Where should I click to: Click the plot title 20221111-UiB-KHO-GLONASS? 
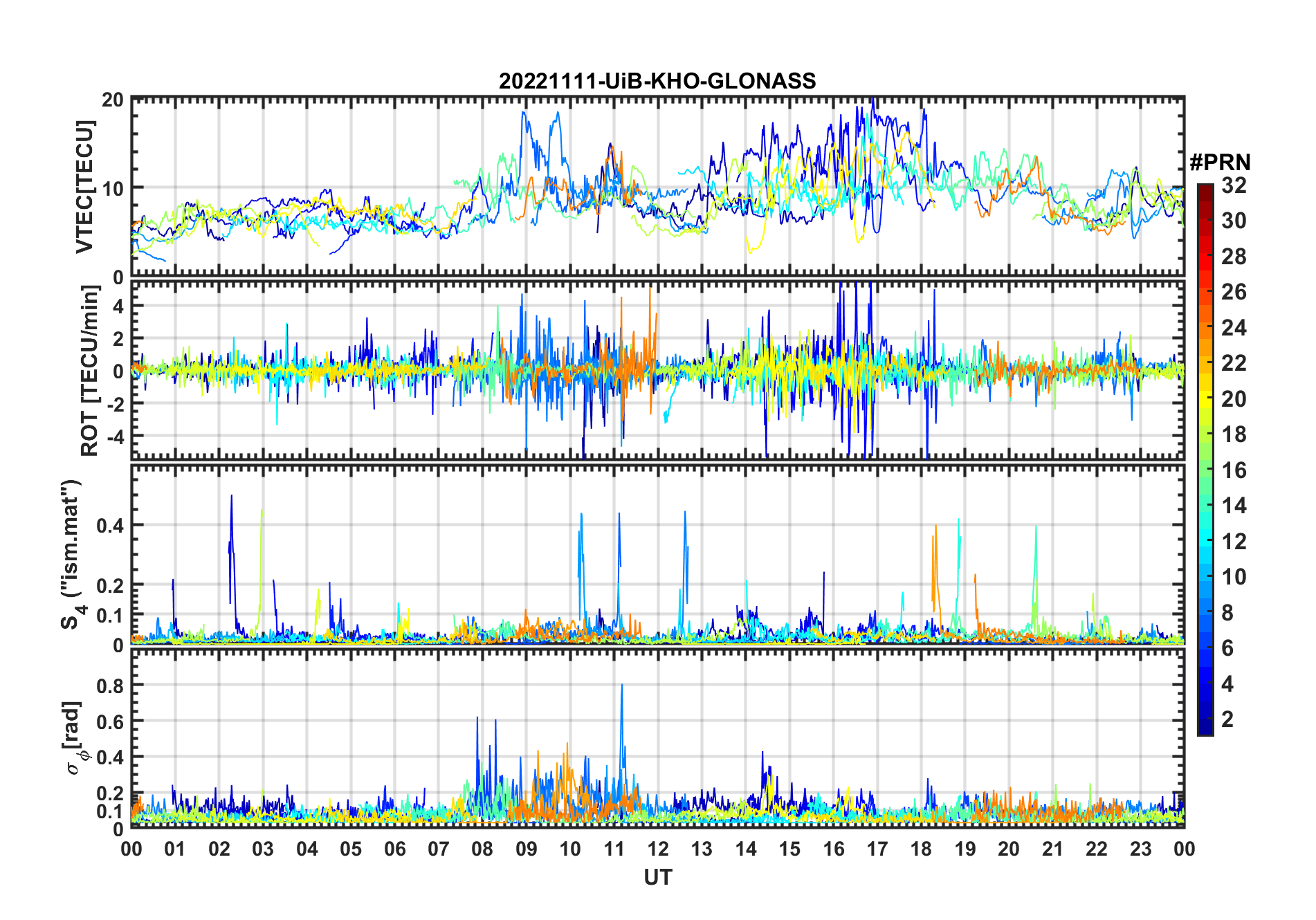coord(657,81)
